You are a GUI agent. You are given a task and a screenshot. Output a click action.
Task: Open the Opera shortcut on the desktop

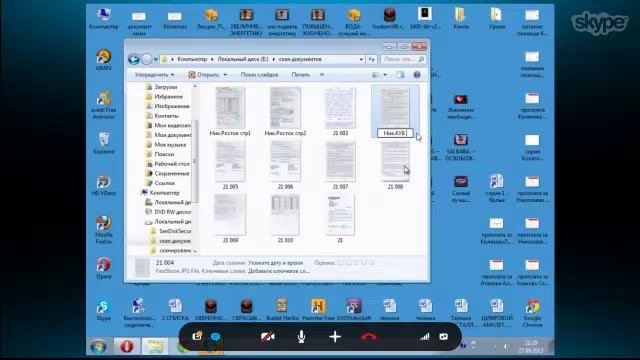click(x=104, y=269)
